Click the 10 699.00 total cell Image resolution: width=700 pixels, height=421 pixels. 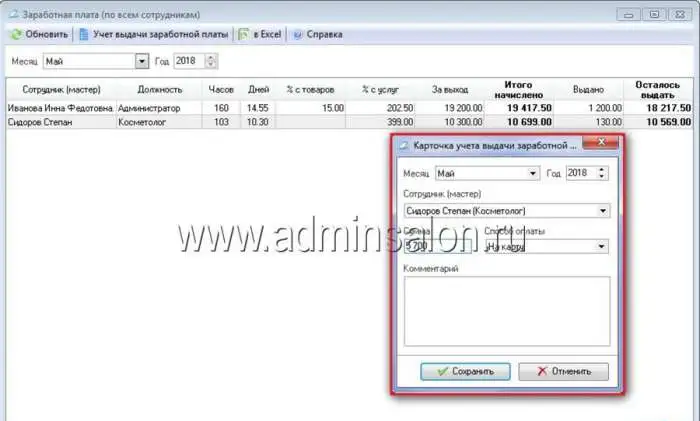519,122
